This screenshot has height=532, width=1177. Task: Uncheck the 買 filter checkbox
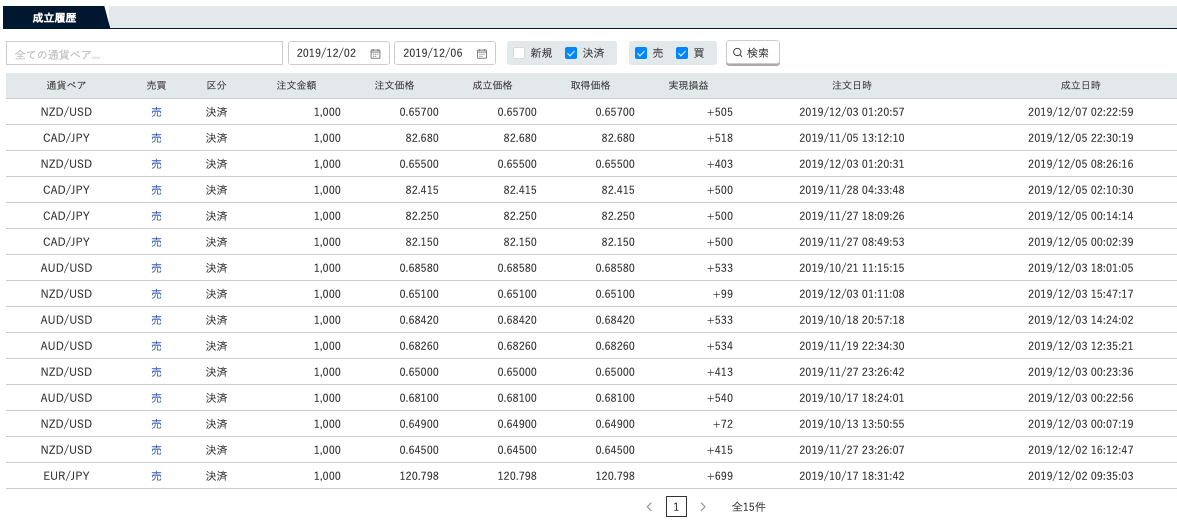click(x=682, y=53)
